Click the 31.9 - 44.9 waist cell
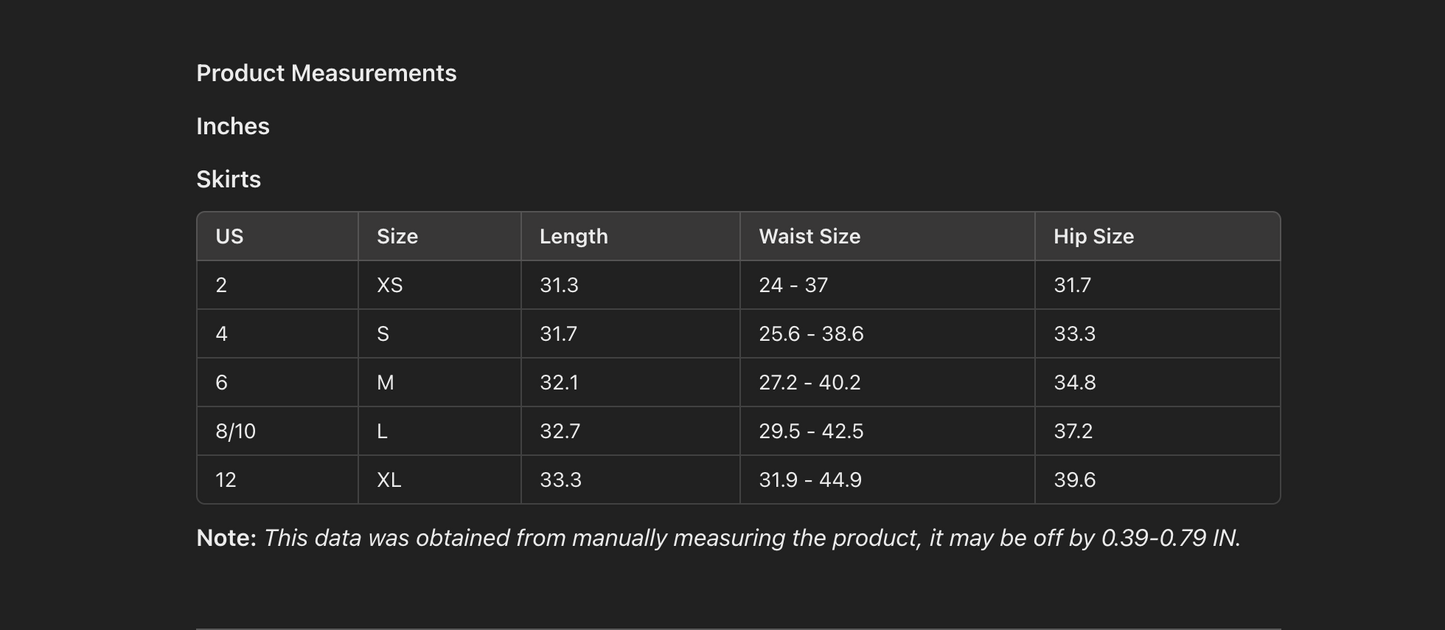 tap(810, 480)
